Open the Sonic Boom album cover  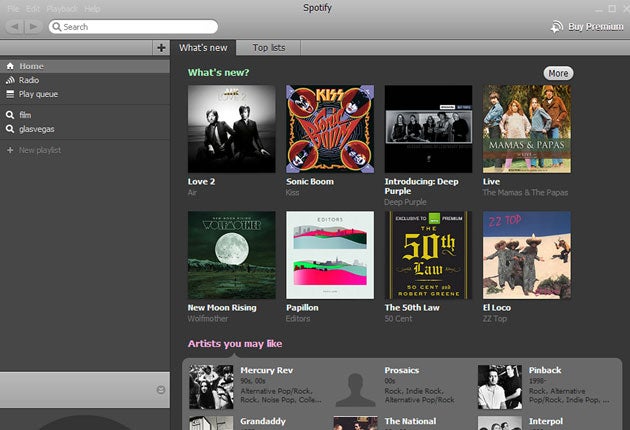pos(329,129)
